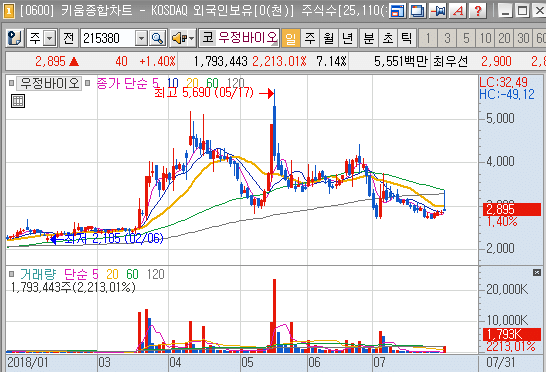Click the 최우선 label
Image resolution: width=546 pixels, height=372 pixels.
point(450,62)
